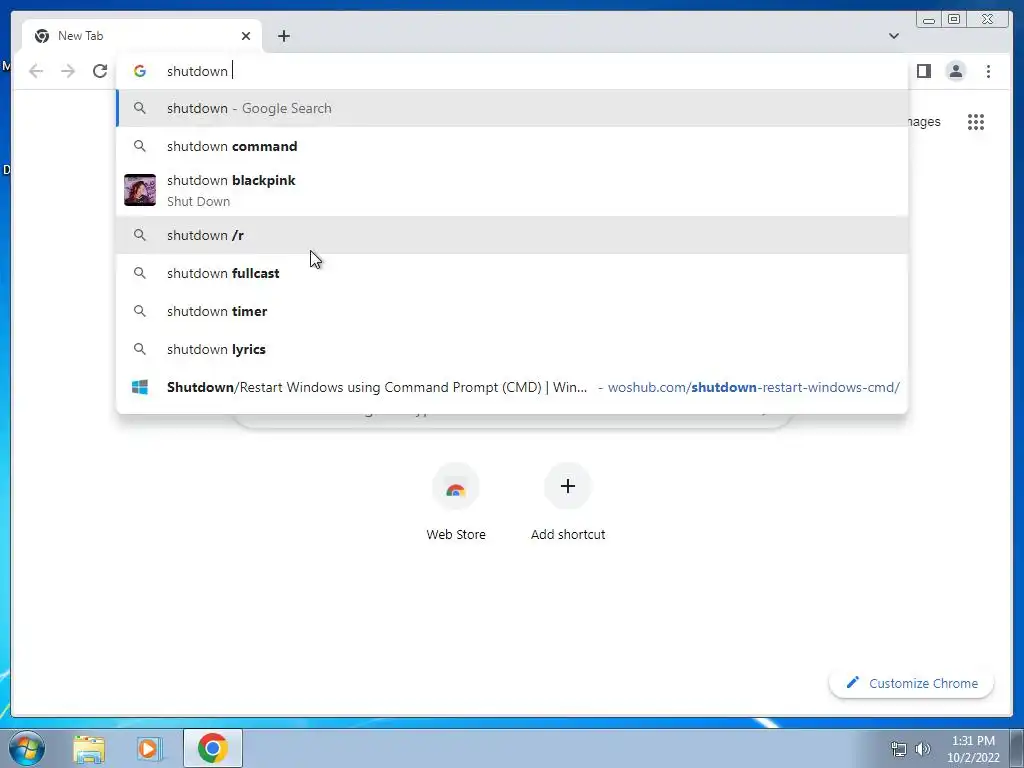Click the Google G icon in the omnibox

coord(140,71)
